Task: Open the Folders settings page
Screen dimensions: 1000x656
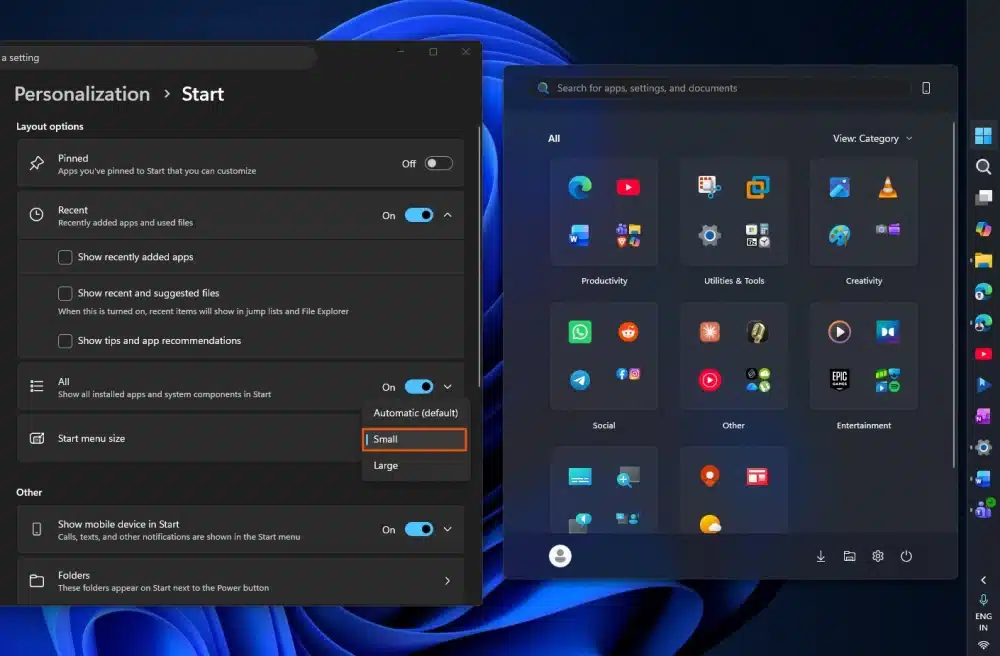Action: (240, 581)
